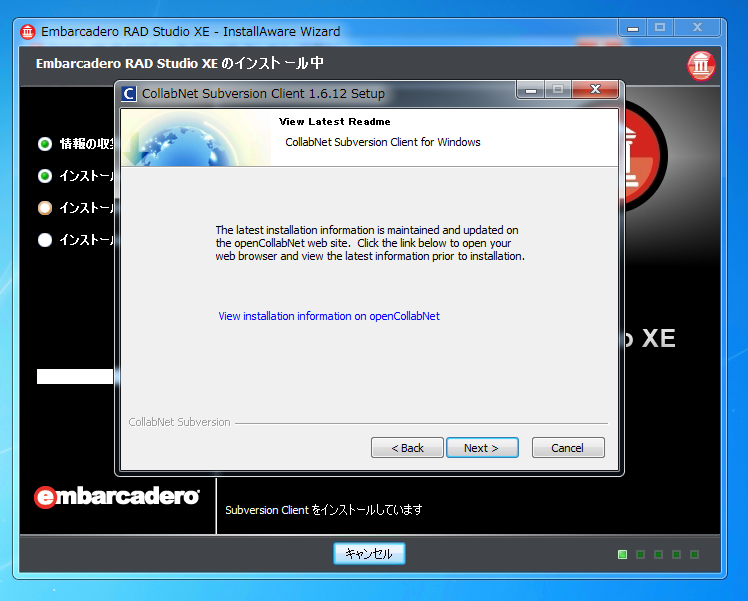The height and width of the screenshot is (601, 748).
Task: Click the white installation progress bar
Action: [75, 376]
